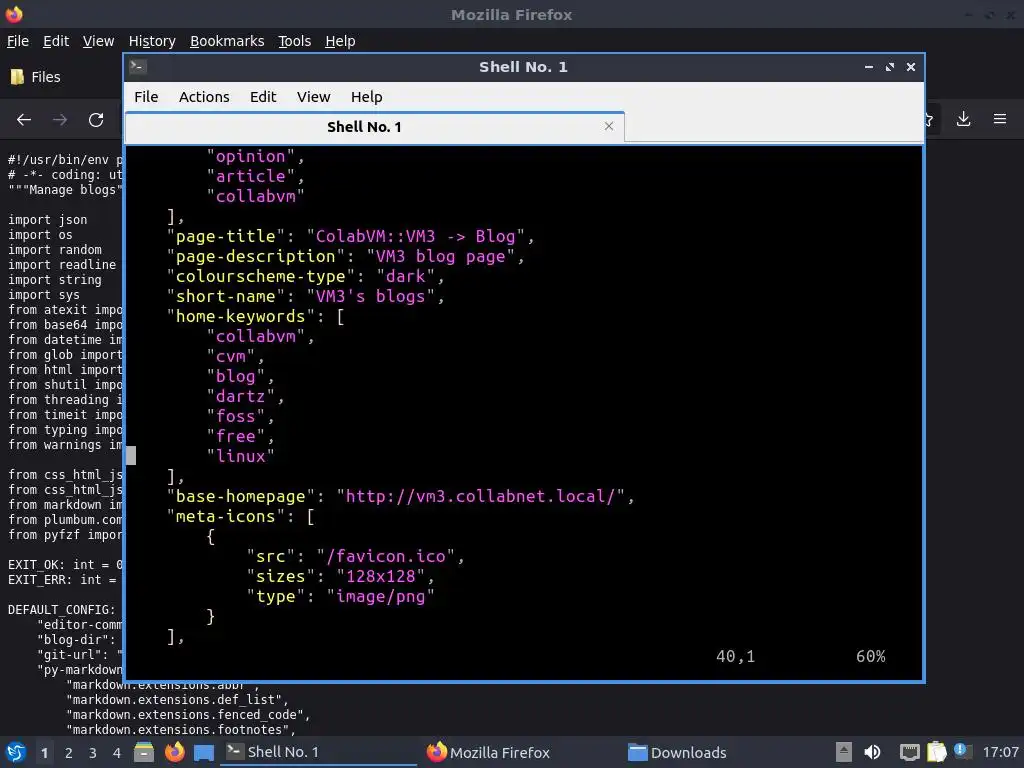Open the removable media eject tray icon
This screenshot has height=768, width=1024.
pos(844,752)
